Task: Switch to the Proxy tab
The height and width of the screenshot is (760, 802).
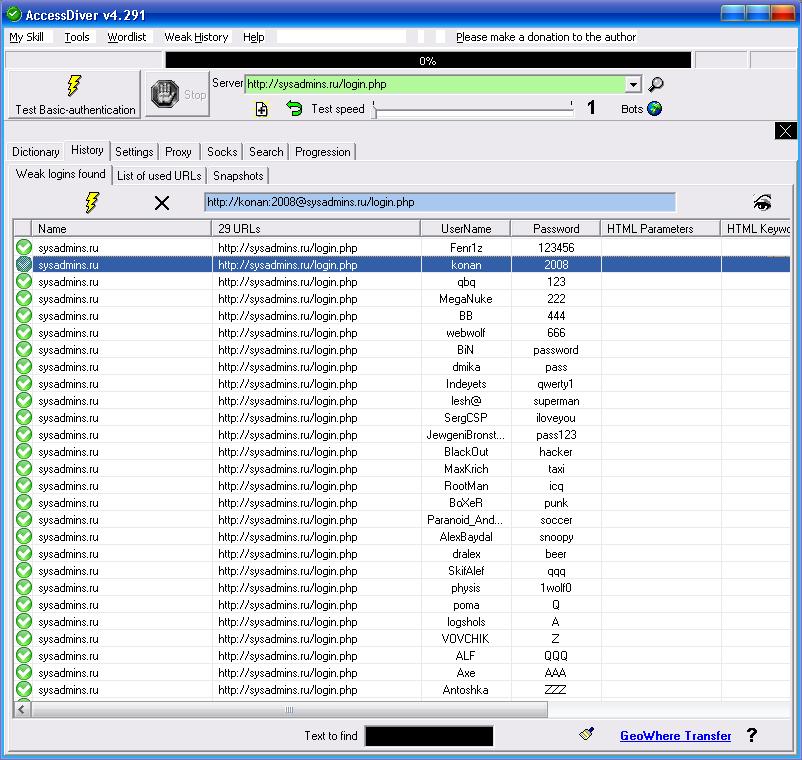Action: [x=178, y=152]
